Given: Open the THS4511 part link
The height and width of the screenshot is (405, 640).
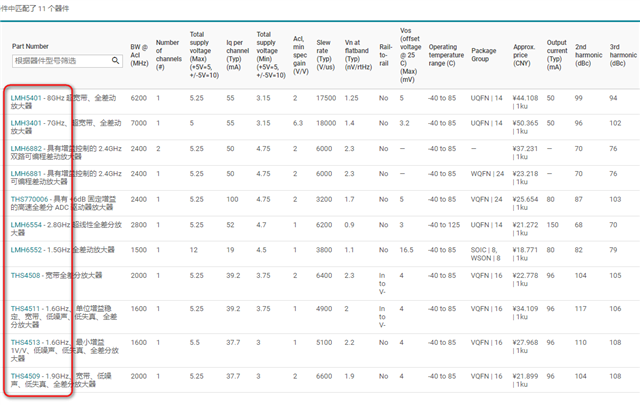Looking at the screenshot, I should 25,309.
